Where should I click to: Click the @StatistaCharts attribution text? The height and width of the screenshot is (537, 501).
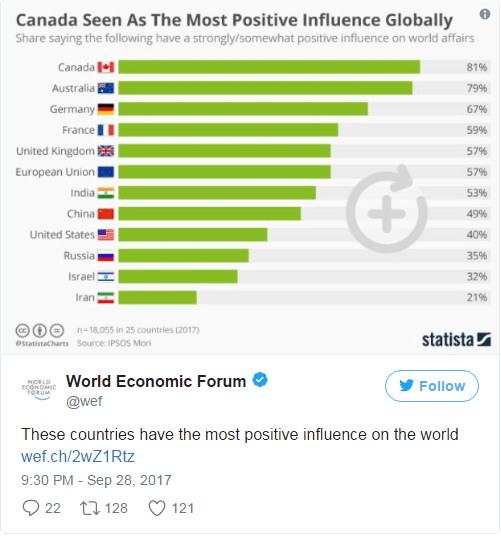(42, 344)
